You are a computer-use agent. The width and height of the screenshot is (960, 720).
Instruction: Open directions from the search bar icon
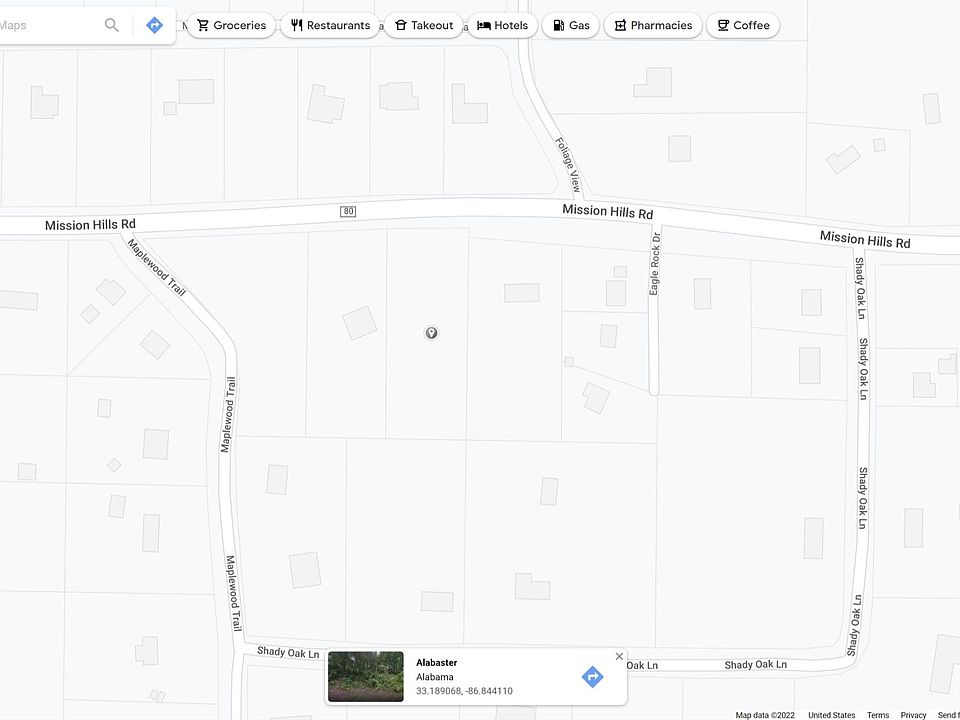coord(154,25)
